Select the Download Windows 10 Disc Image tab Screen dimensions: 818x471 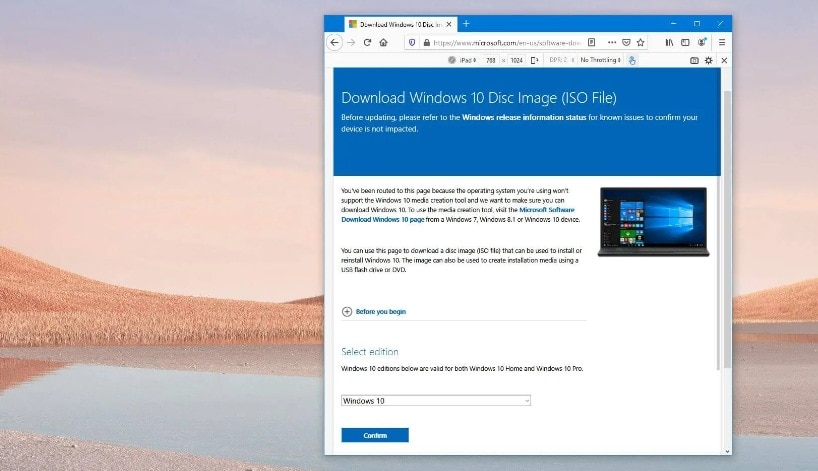click(401, 25)
